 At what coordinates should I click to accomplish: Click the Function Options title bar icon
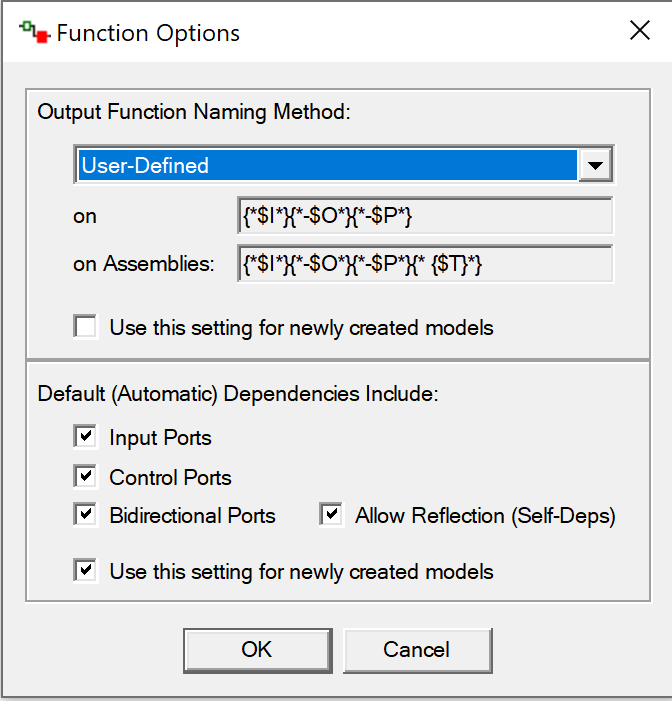35,32
